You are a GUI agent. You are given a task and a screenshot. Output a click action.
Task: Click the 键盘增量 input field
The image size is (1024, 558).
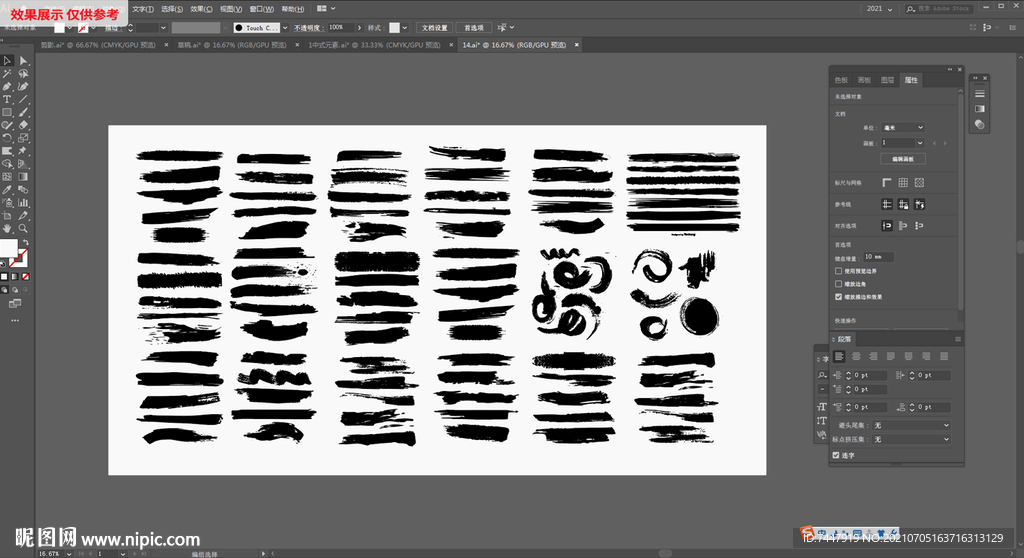877,257
